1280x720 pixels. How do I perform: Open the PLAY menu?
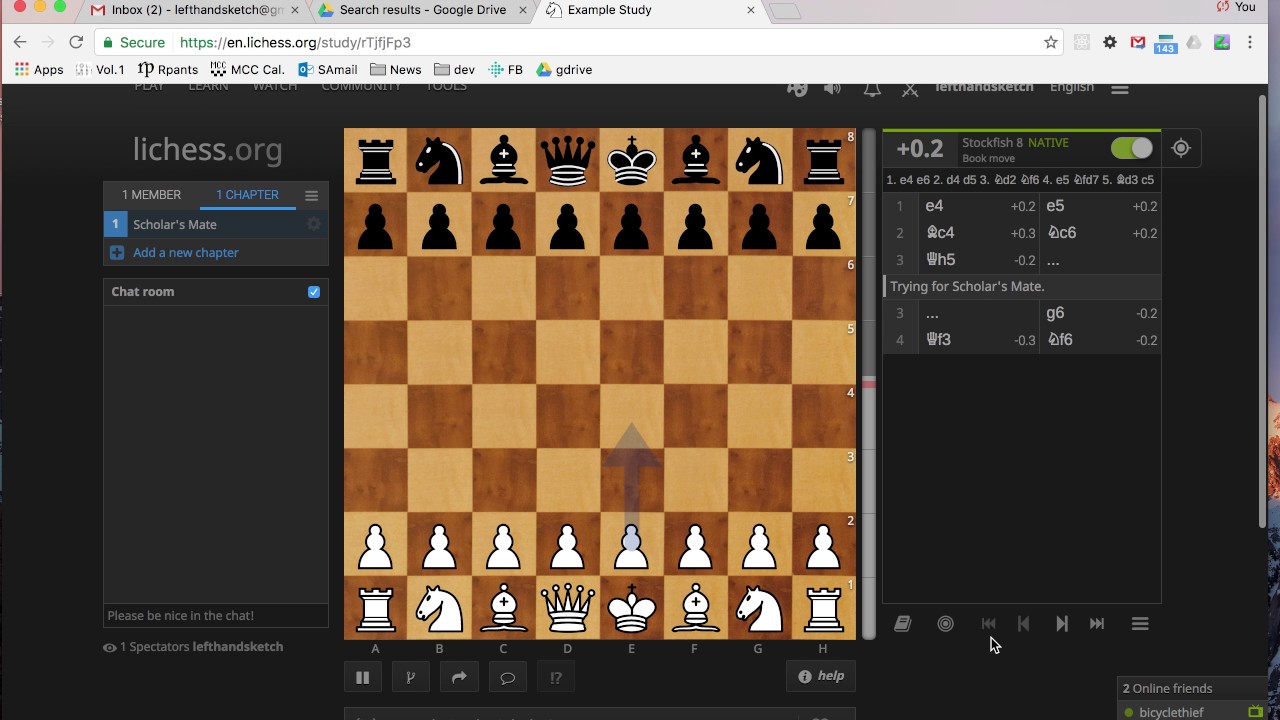[149, 88]
